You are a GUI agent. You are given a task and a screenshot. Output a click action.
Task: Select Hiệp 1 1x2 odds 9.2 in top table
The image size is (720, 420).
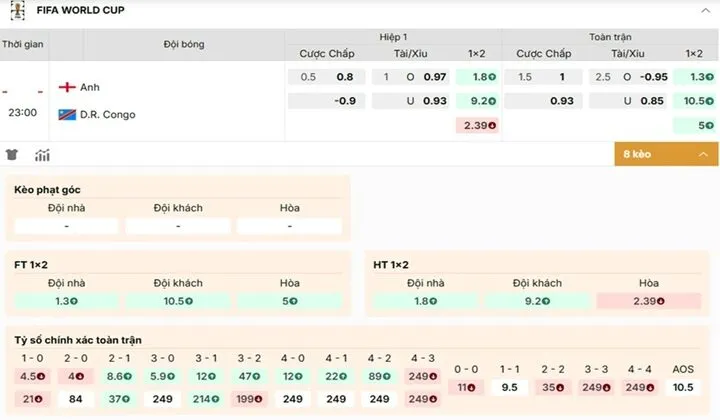click(x=477, y=101)
